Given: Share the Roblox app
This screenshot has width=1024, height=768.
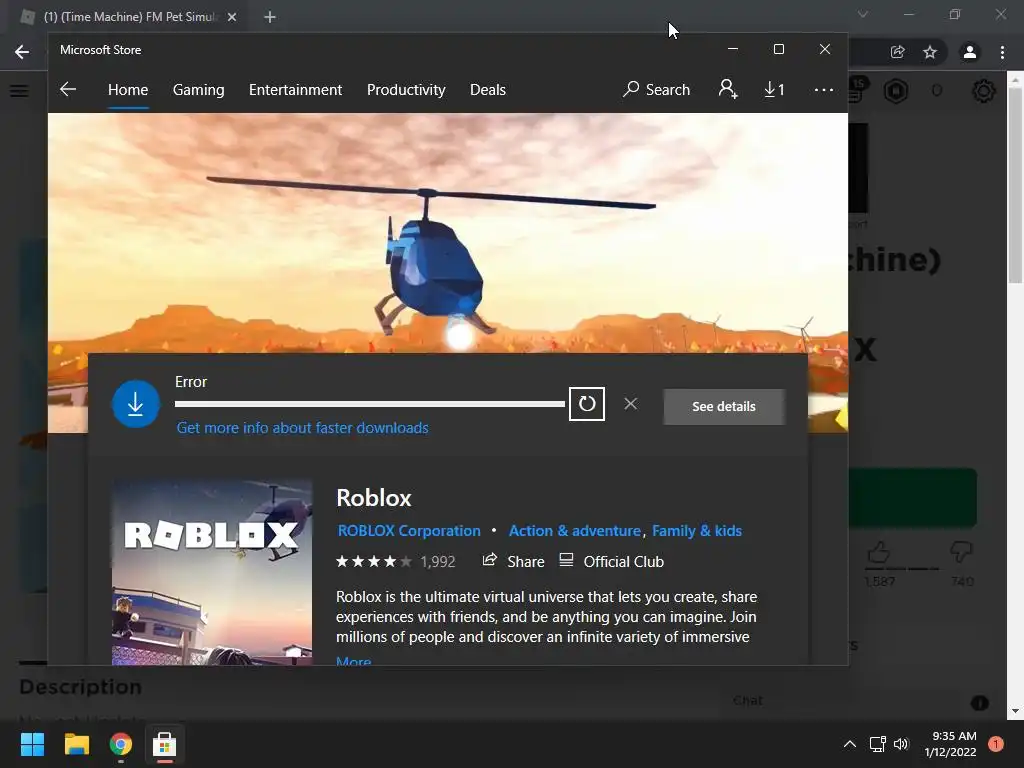Looking at the screenshot, I should point(513,561).
